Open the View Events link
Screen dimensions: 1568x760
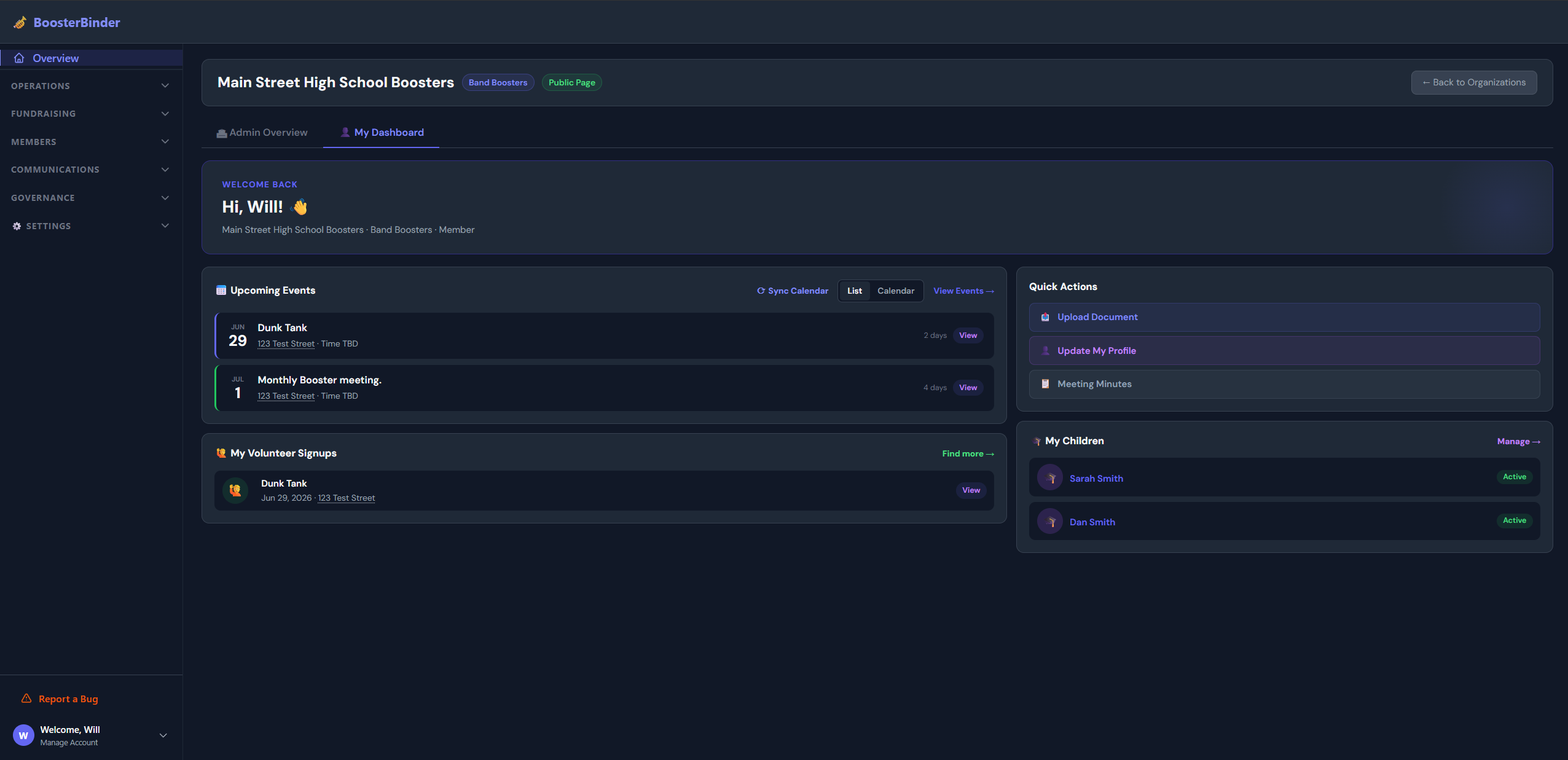(963, 291)
